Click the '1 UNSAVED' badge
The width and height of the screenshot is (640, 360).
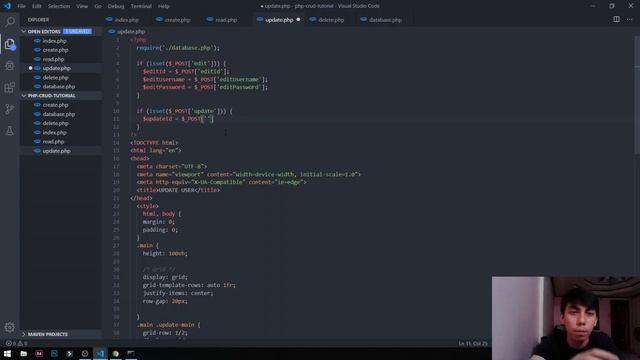tap(78, 31)
